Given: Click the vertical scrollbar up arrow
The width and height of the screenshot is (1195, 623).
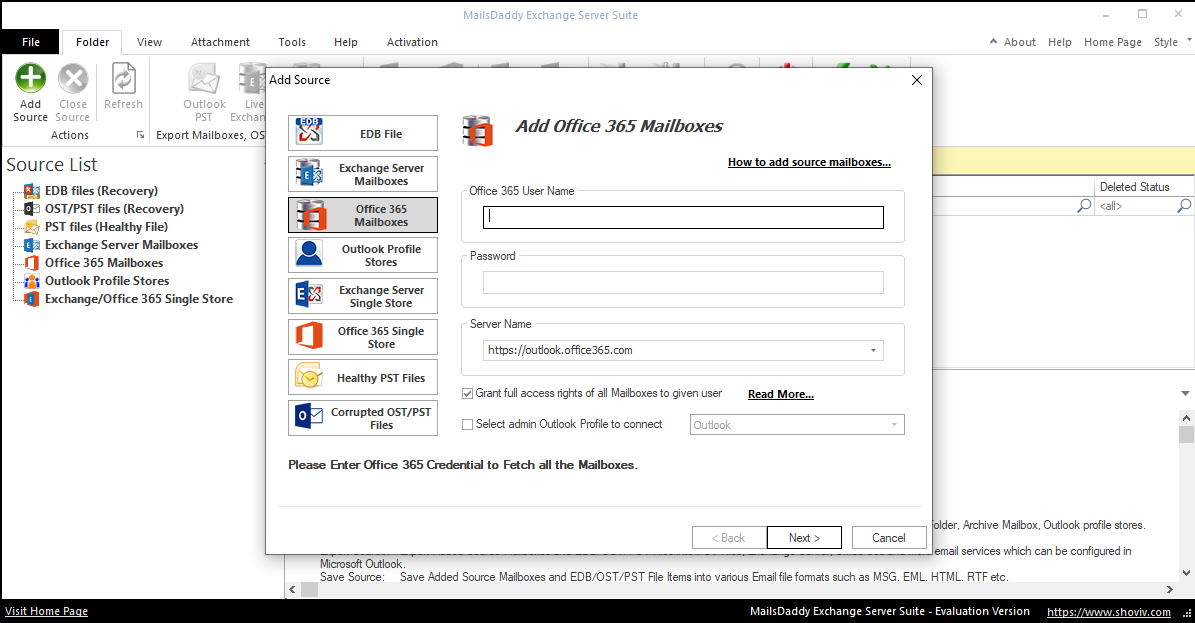Looking at the screenshot, I should (x=1186, y=418).
